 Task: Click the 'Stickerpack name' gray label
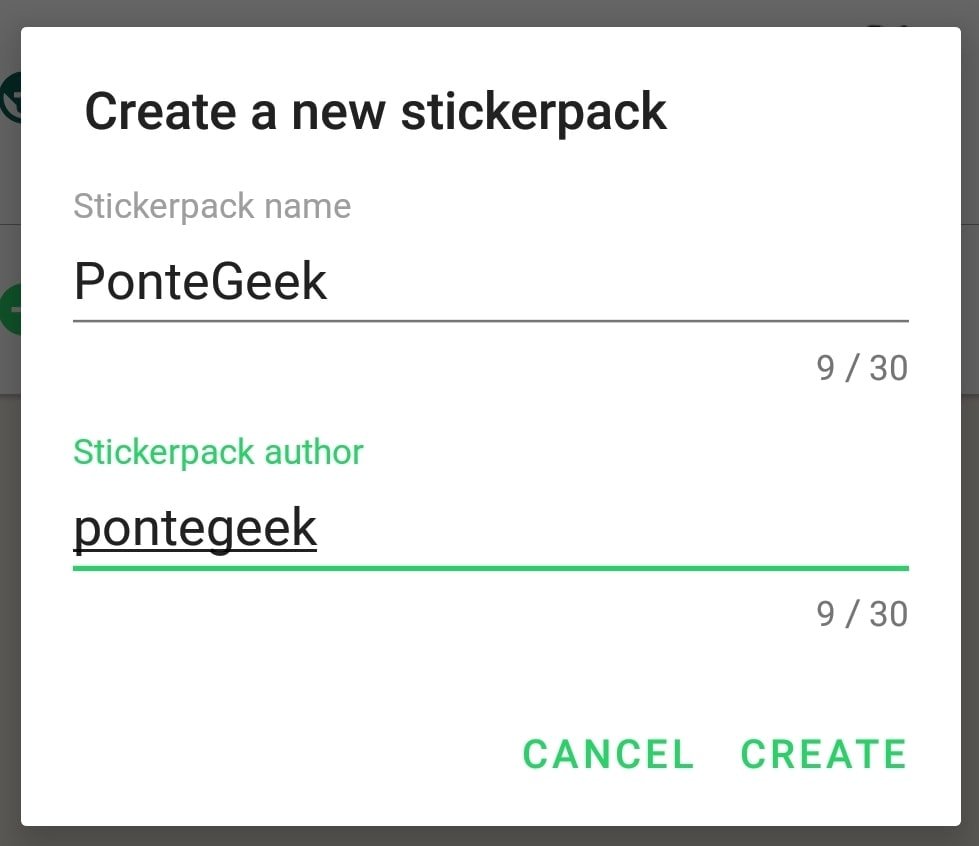212,206
